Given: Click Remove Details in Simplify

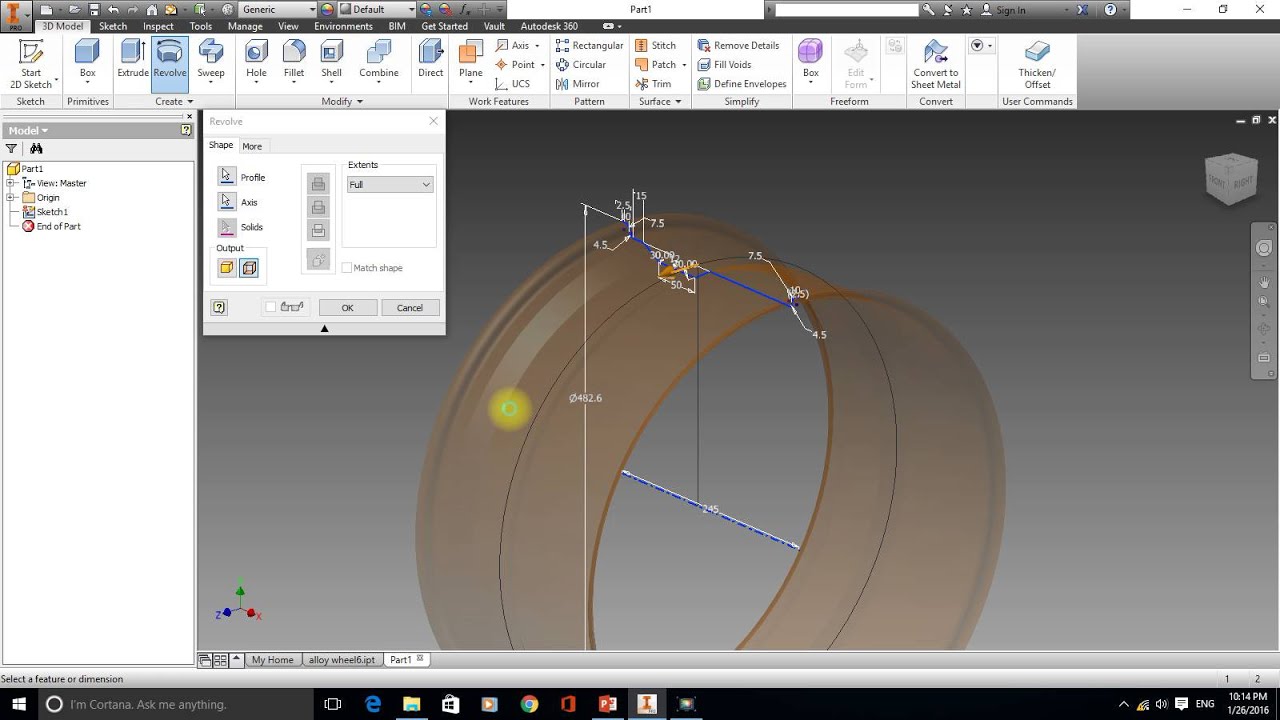Looking at the screenshot, I should (x=738, y=45).
